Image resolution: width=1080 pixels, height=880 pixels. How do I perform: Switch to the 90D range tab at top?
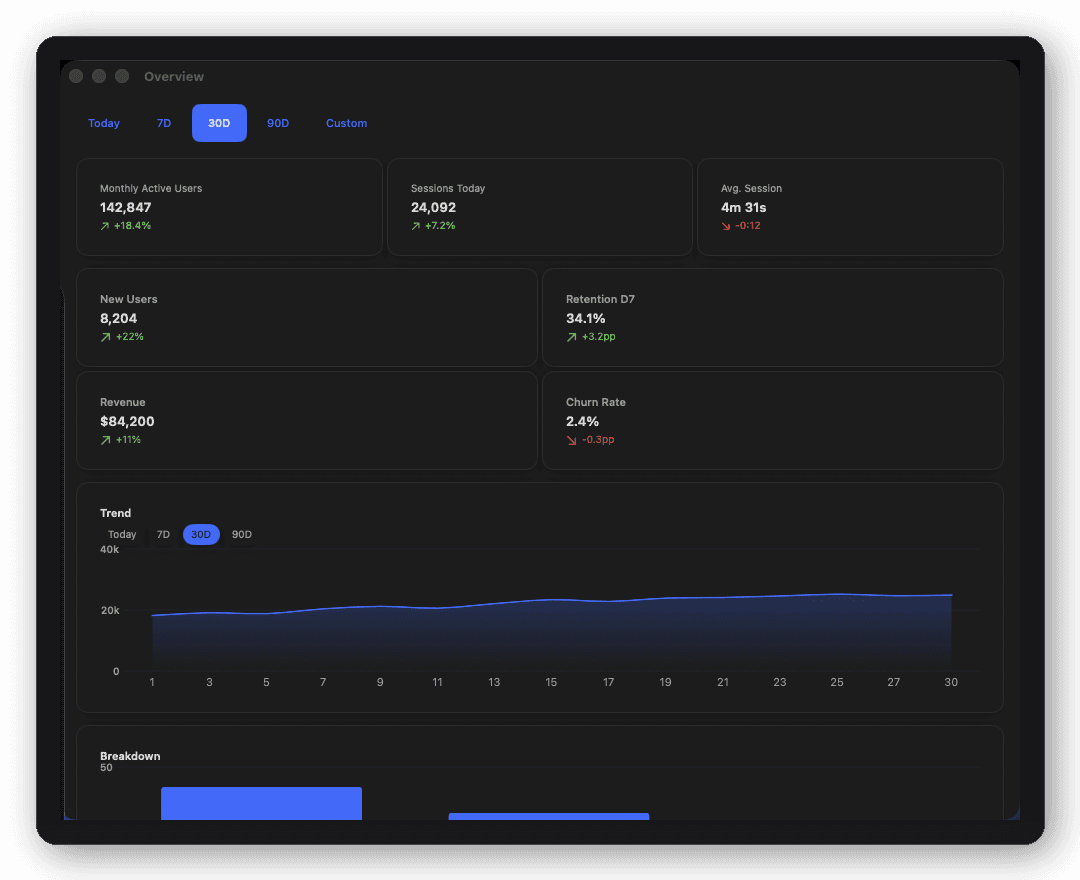tap(278, 123)
